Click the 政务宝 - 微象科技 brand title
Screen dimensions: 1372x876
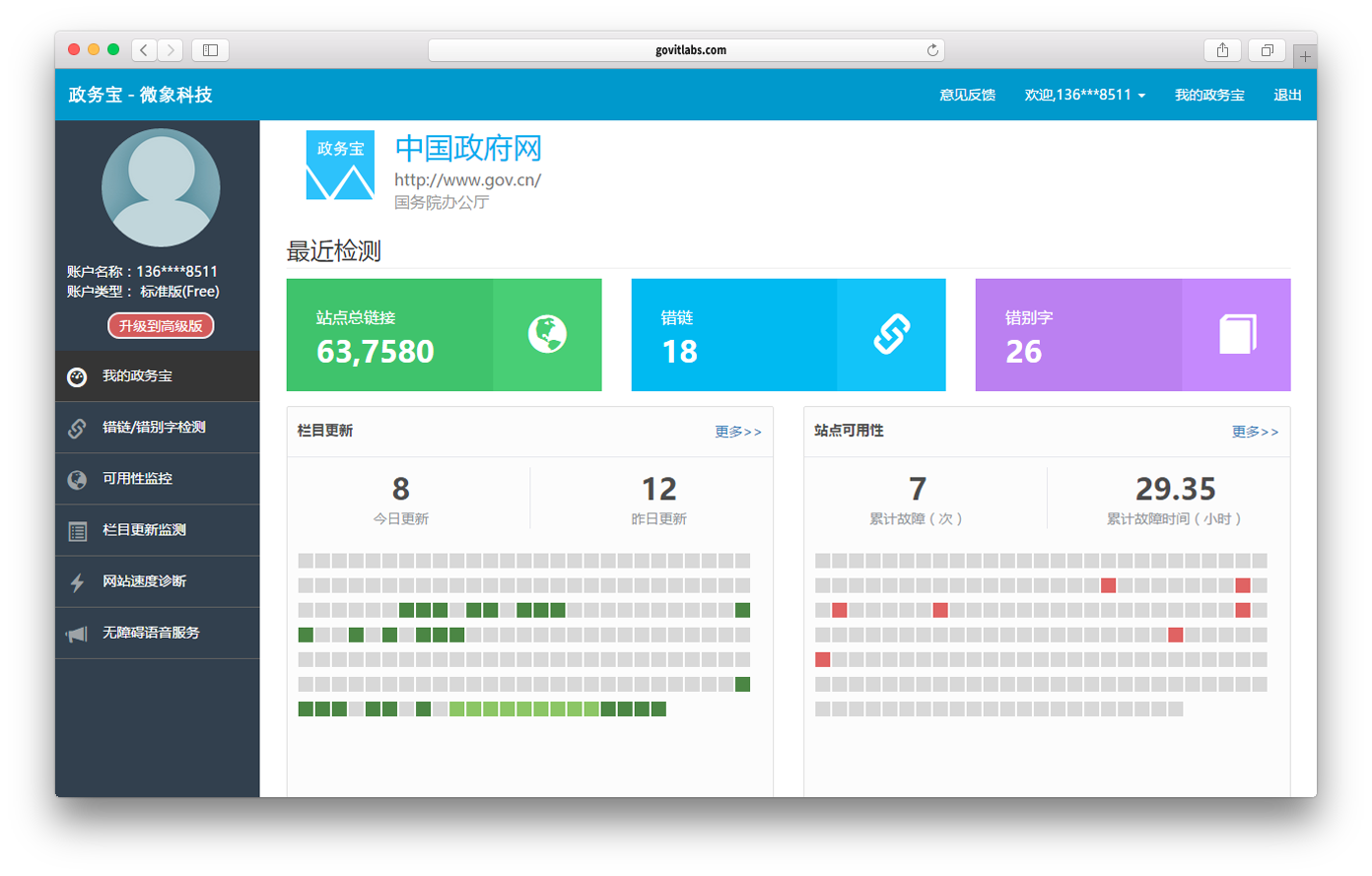click(141, 95)
